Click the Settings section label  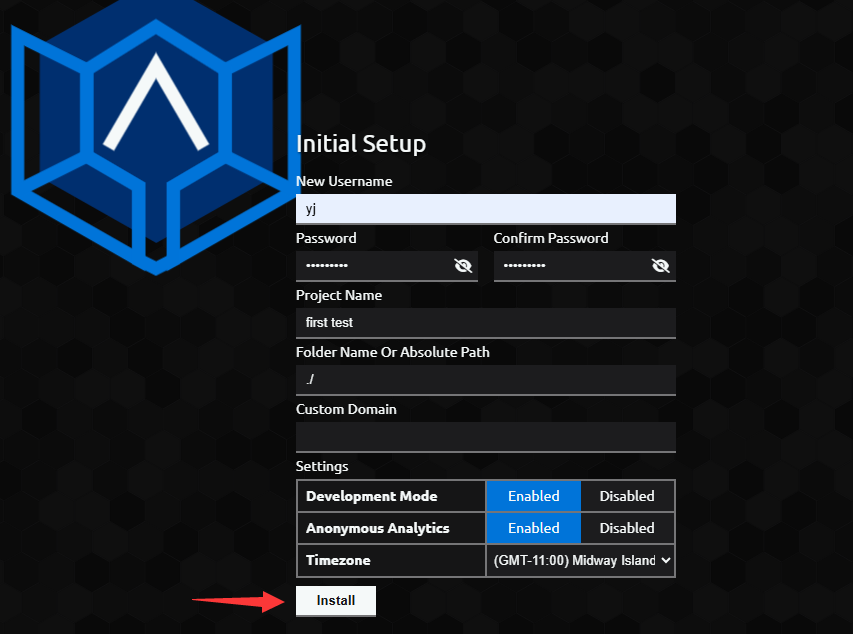(322, 466)
